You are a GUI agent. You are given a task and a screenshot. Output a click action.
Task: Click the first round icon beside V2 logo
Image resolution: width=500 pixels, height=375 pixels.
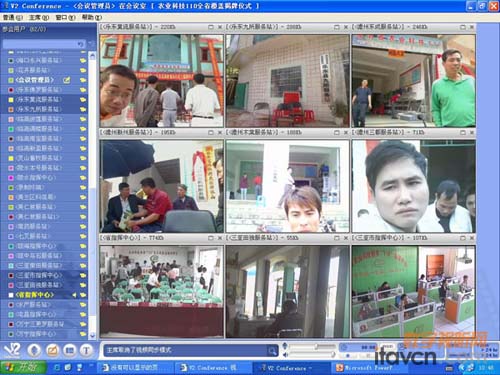coord(34,350)
